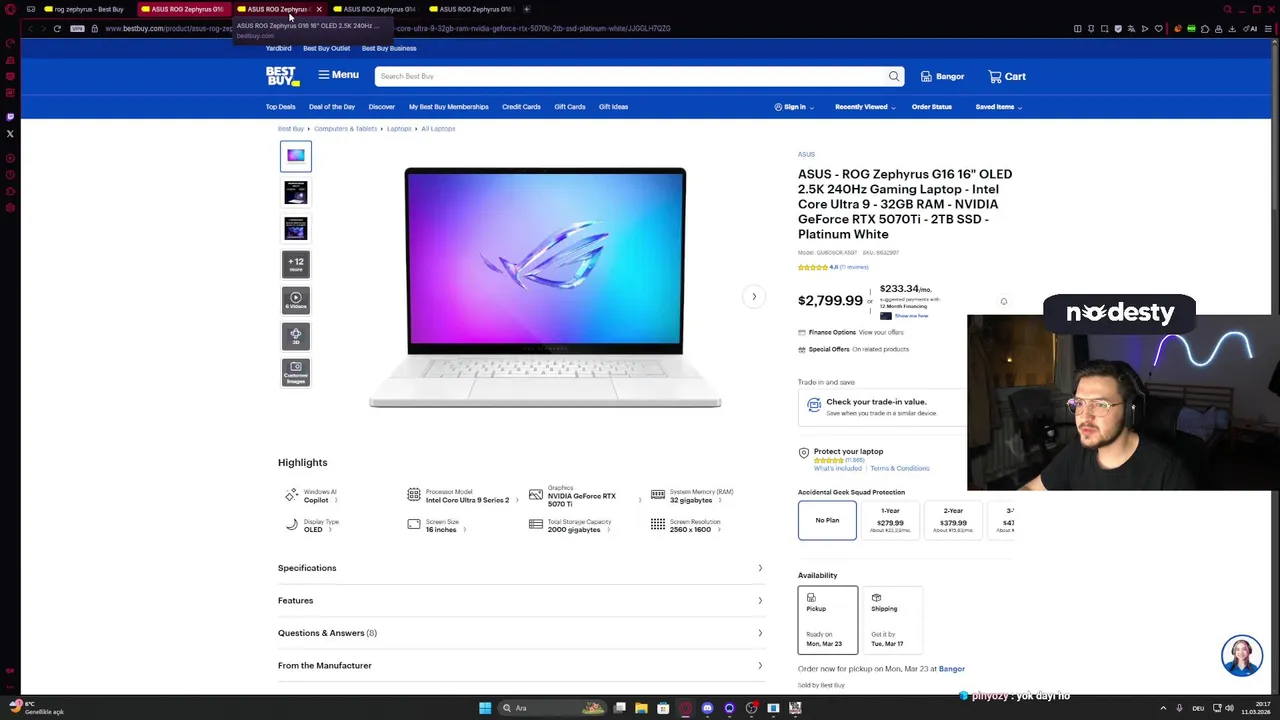Screen dimensions: 1280x720
Task: Select the 2-Year $379.99 protection plan
Action: click(953, 520)
